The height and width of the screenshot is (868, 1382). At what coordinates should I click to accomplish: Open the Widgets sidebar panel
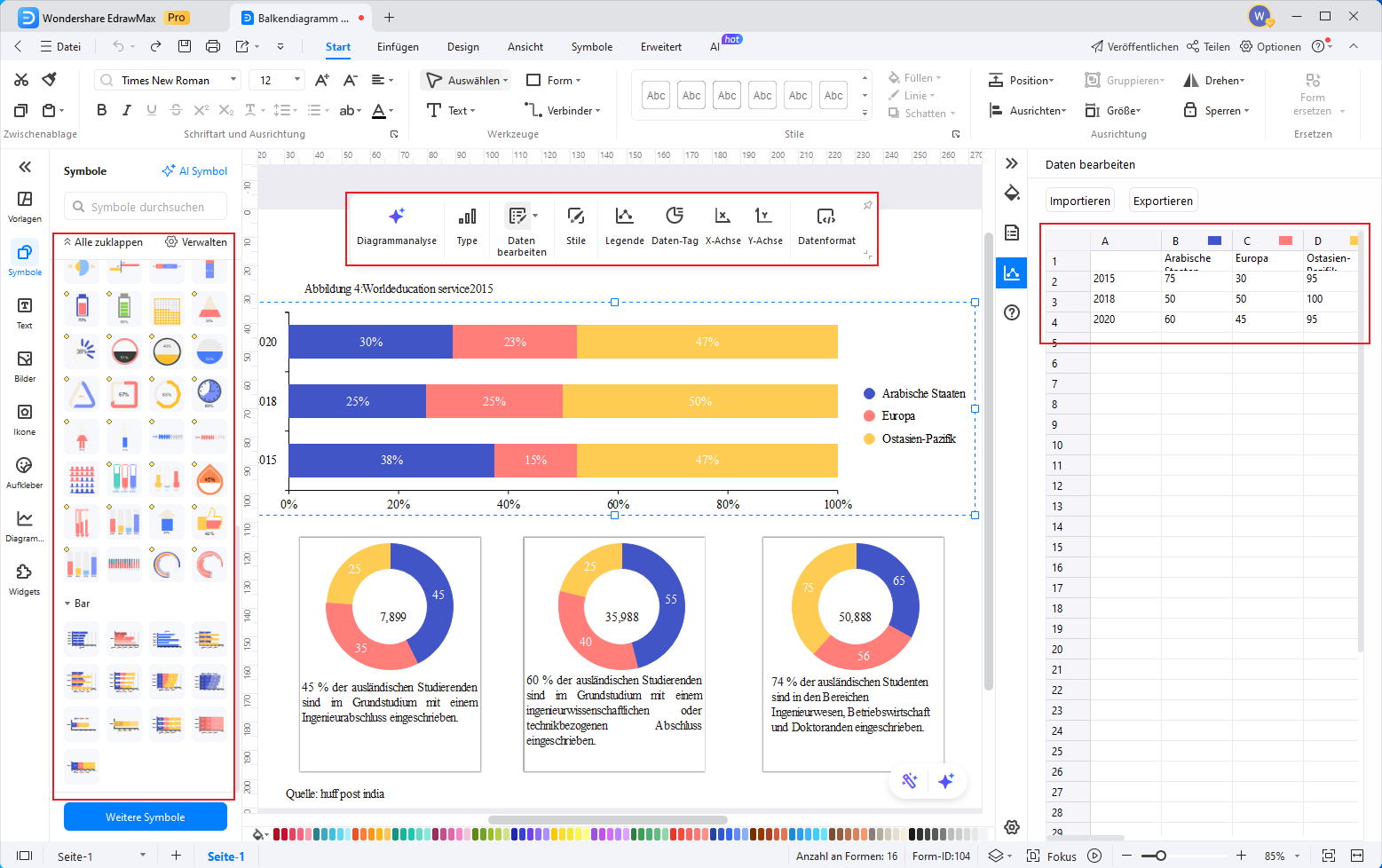[25, 579]
